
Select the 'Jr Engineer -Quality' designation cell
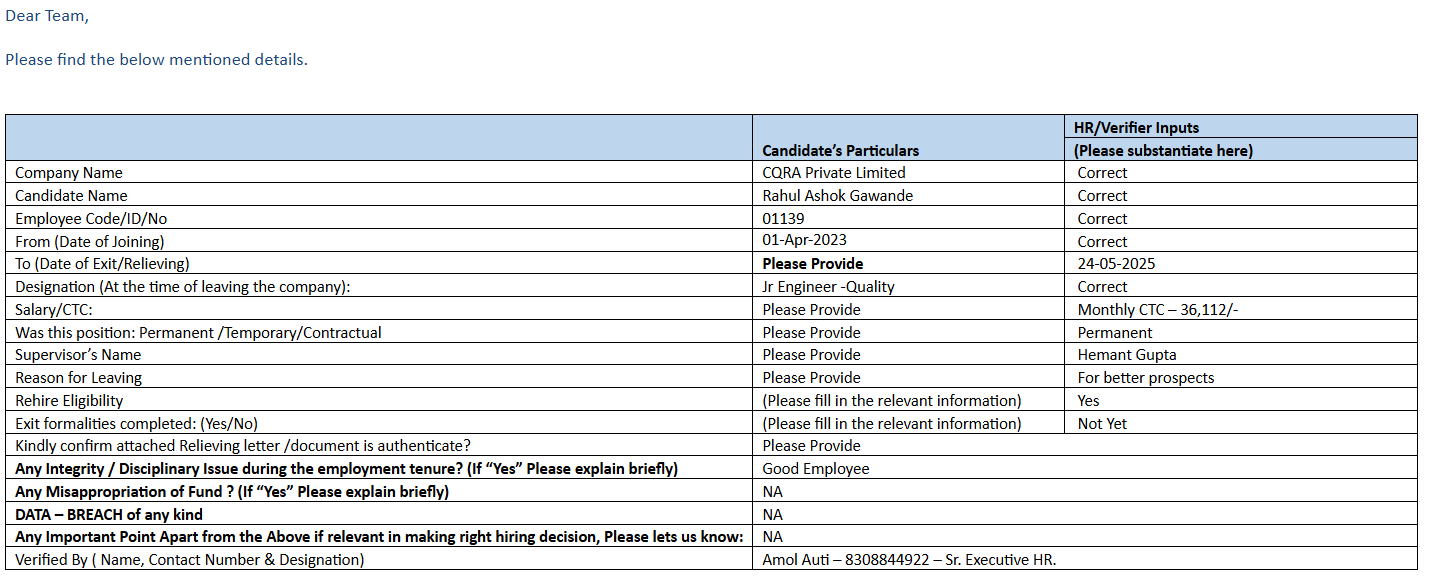828,287
